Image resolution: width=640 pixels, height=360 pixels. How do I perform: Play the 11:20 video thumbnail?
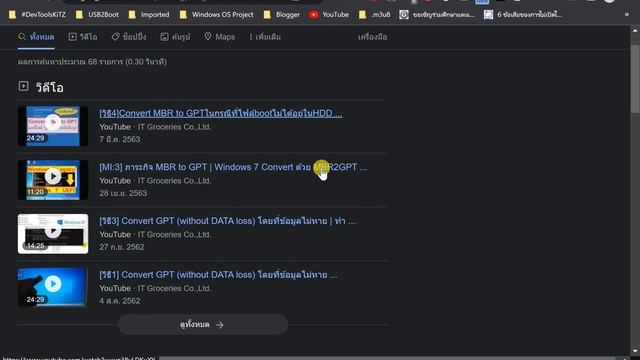pos(53,180)
